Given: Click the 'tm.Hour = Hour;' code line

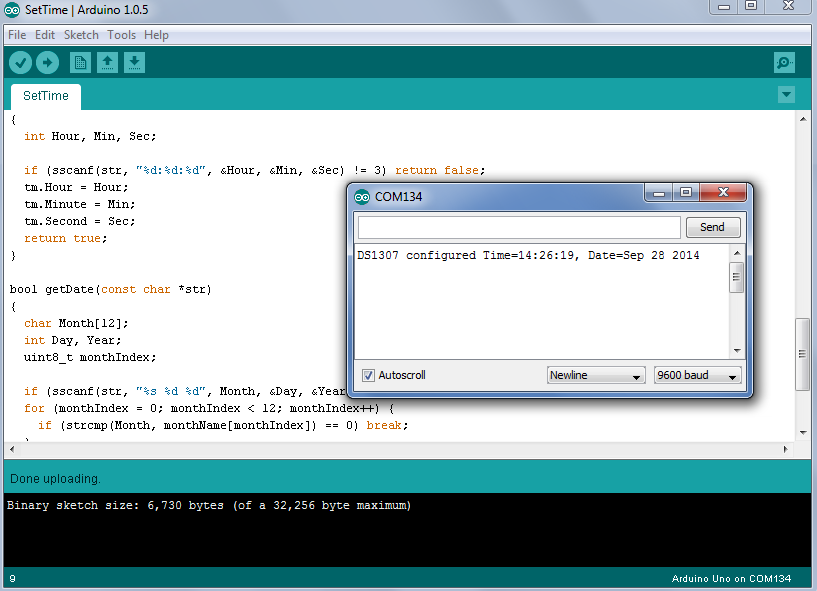Looking at the screenshot, I should pyautogui.click(x=76, y=188).
